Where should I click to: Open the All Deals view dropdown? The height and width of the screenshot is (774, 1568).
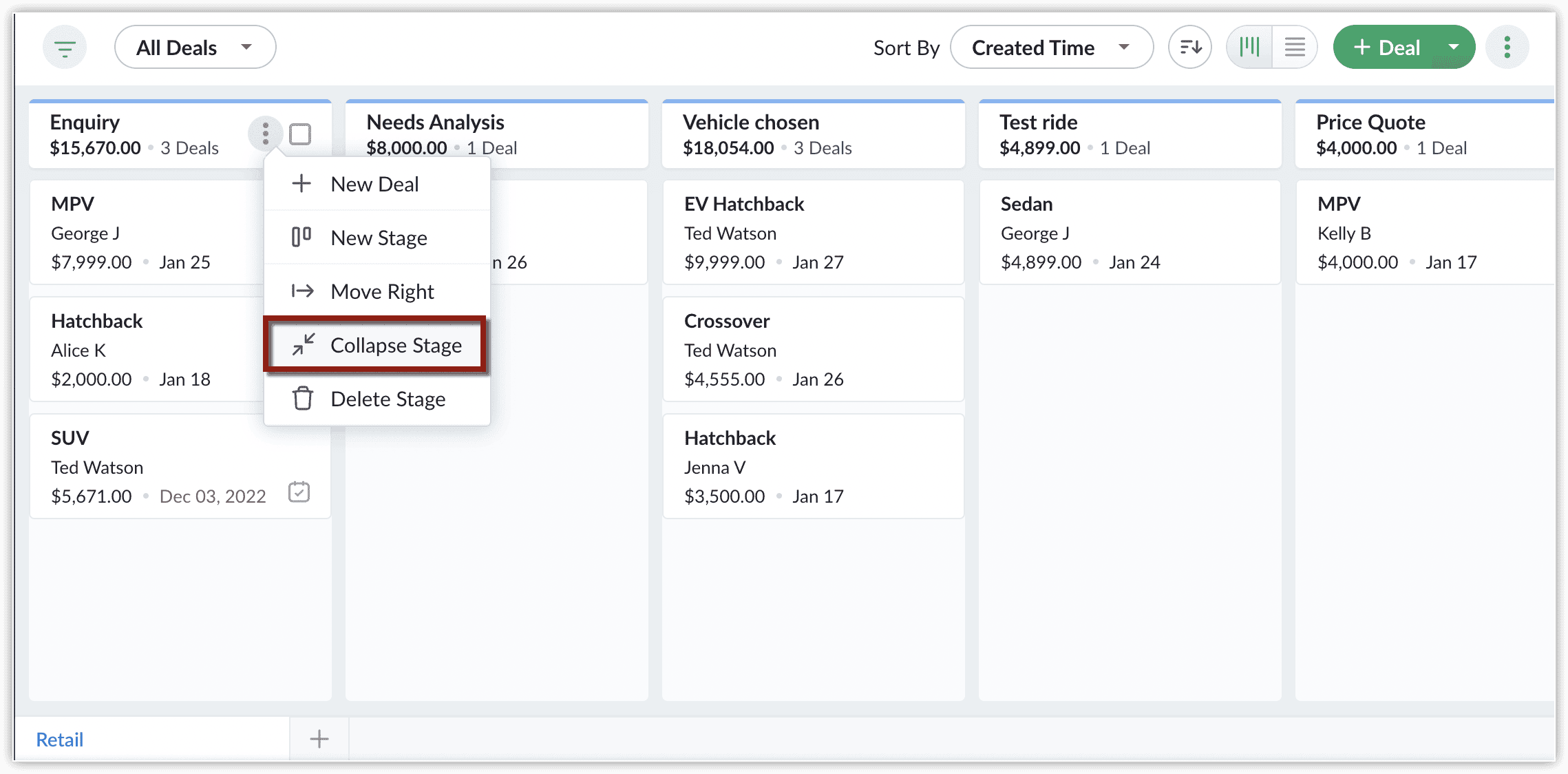195,48
